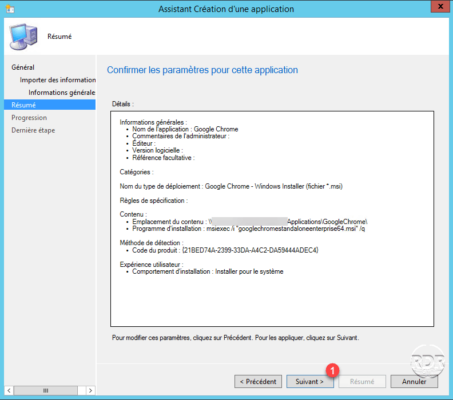Click the 'Méthode de détection :' heading
Screen dimensions: 453x400
click(151, 243)
